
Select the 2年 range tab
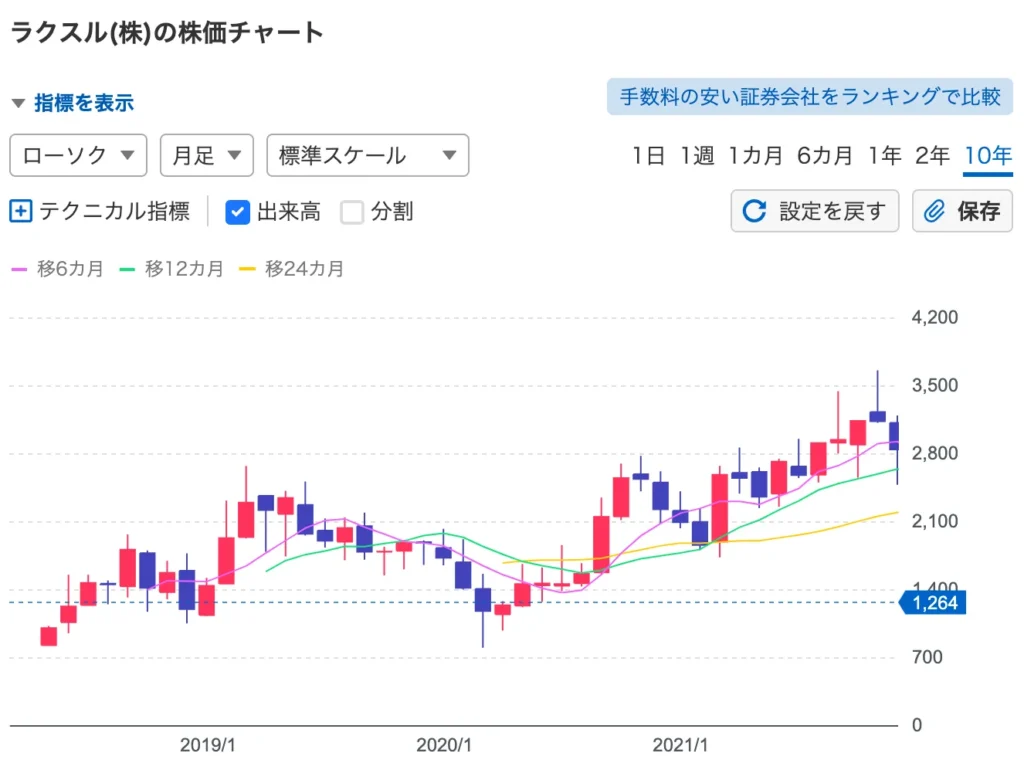click(x=932, y=155)
